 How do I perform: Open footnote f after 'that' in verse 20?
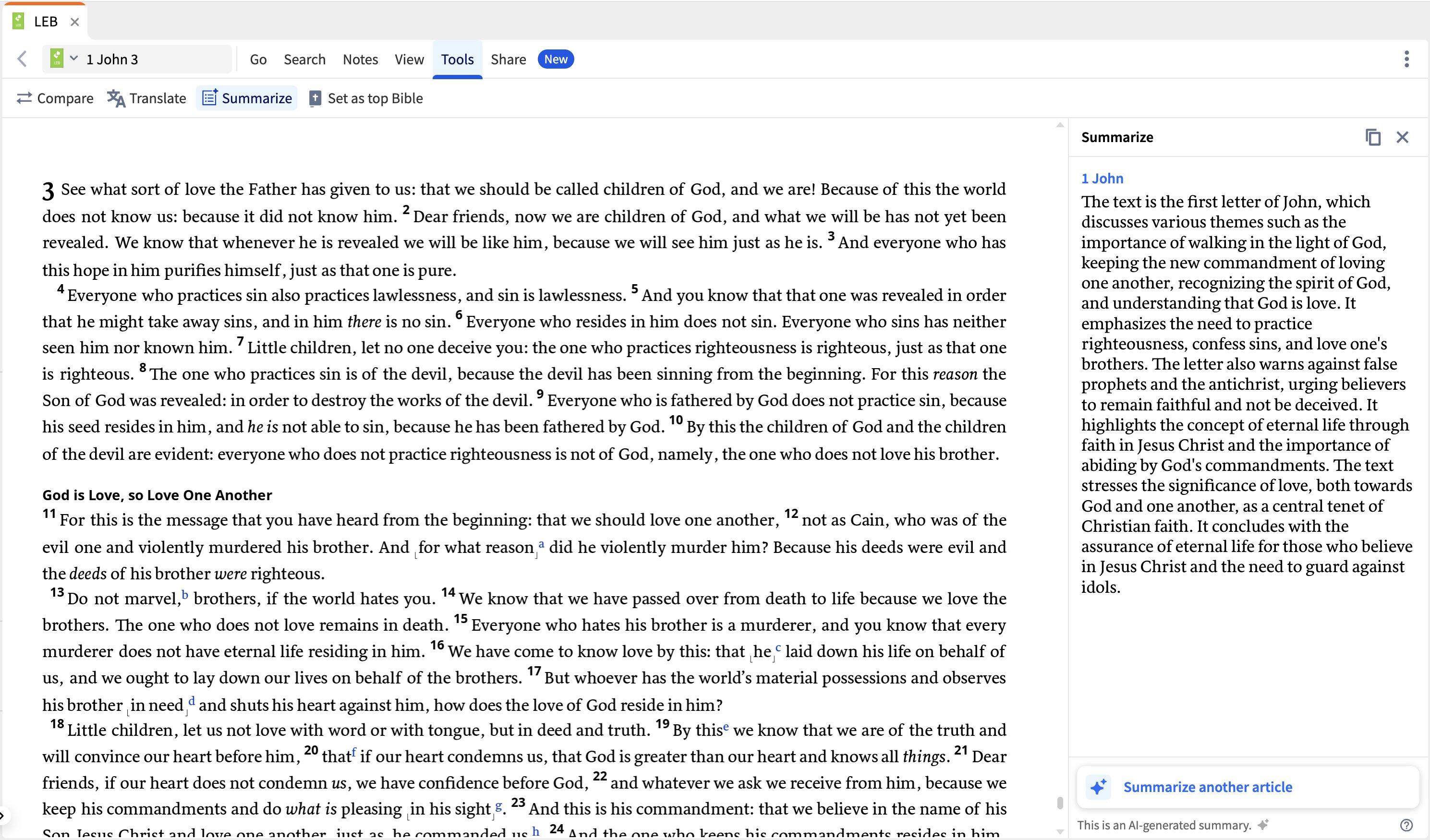[353, 752]
